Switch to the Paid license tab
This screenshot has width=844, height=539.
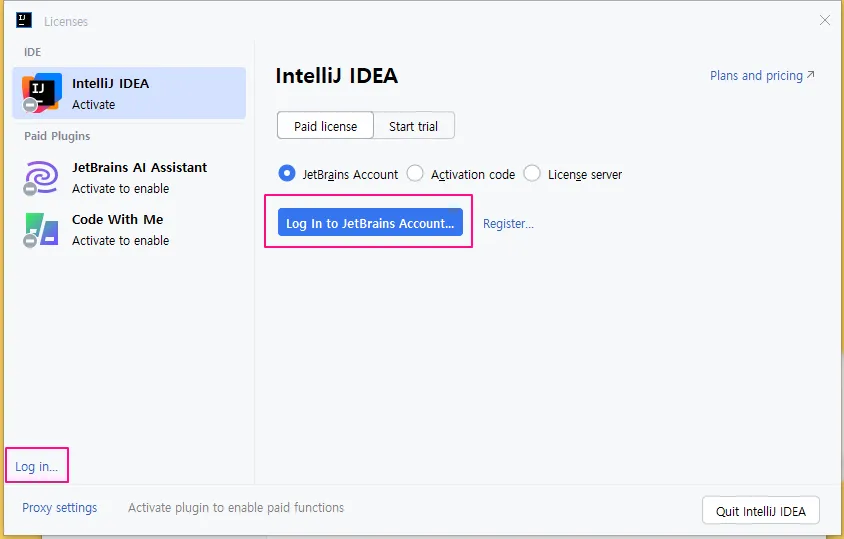tap(325, 125)
